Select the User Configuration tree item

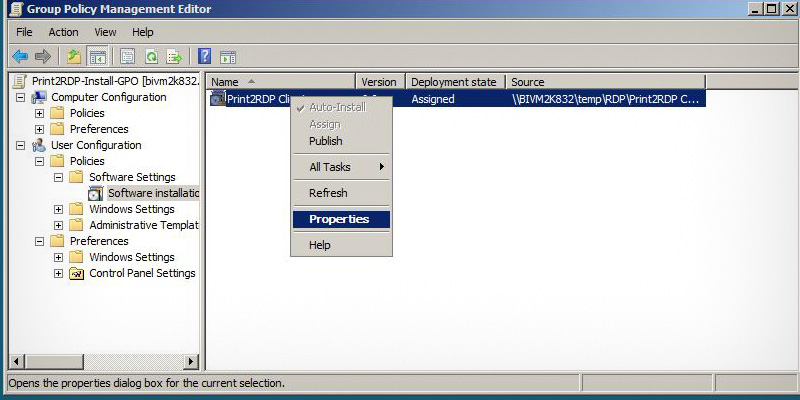click(x=95, y=145)
